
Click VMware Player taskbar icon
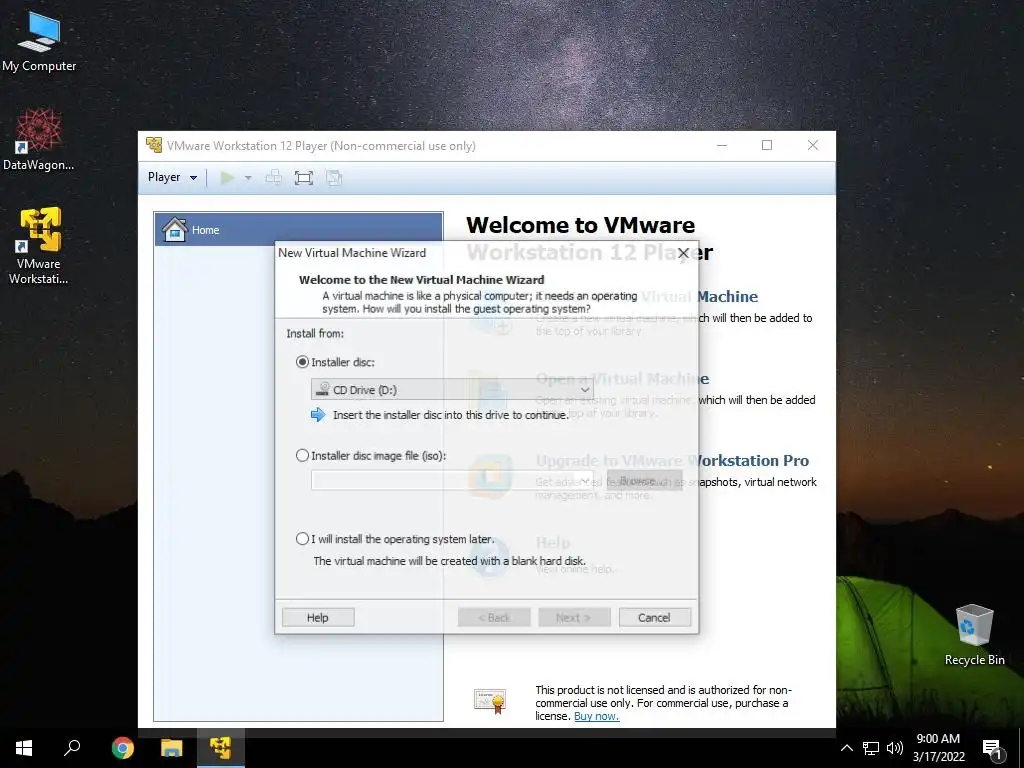click(221, 748)
